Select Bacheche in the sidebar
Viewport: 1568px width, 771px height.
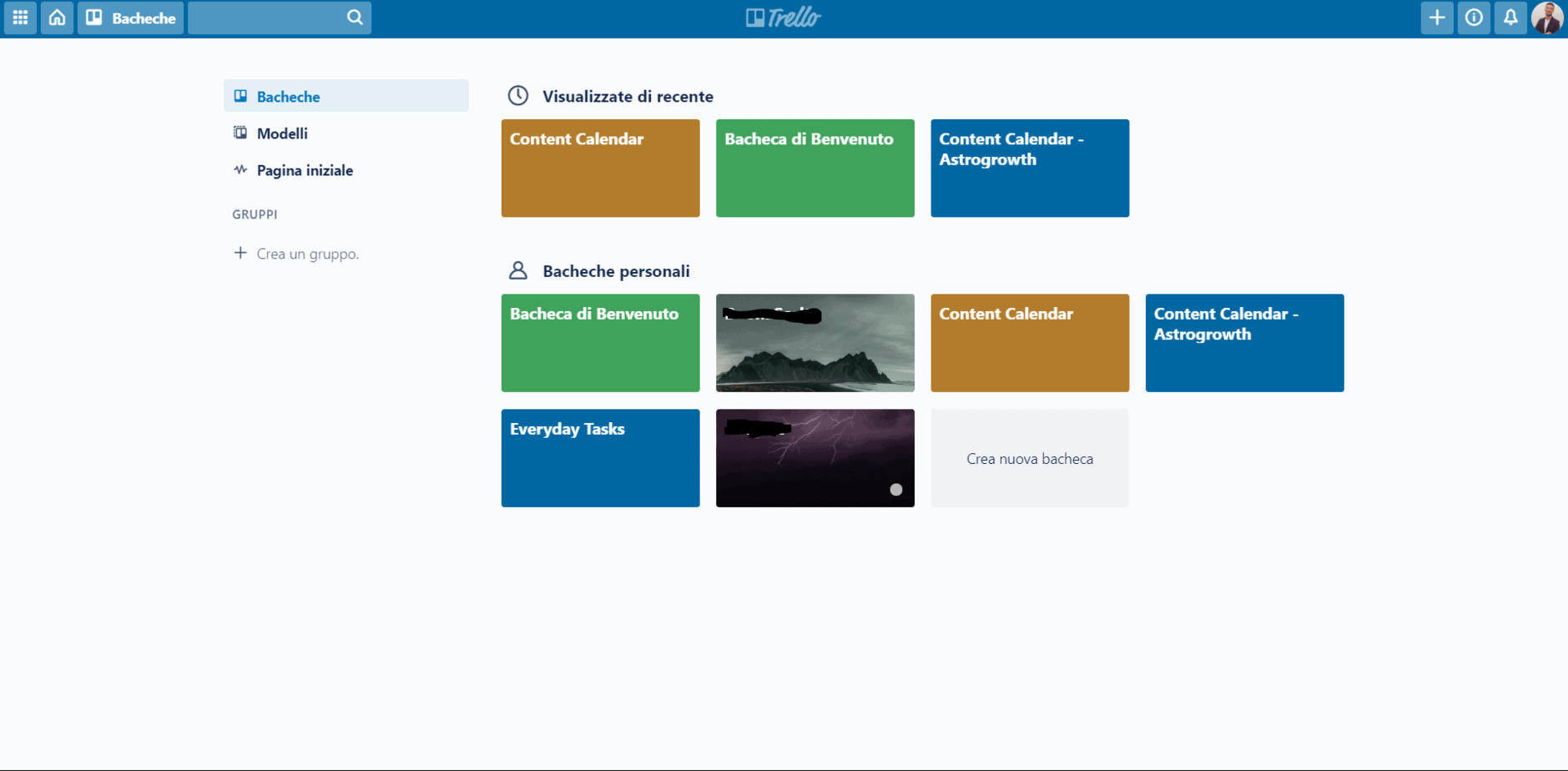345,96
